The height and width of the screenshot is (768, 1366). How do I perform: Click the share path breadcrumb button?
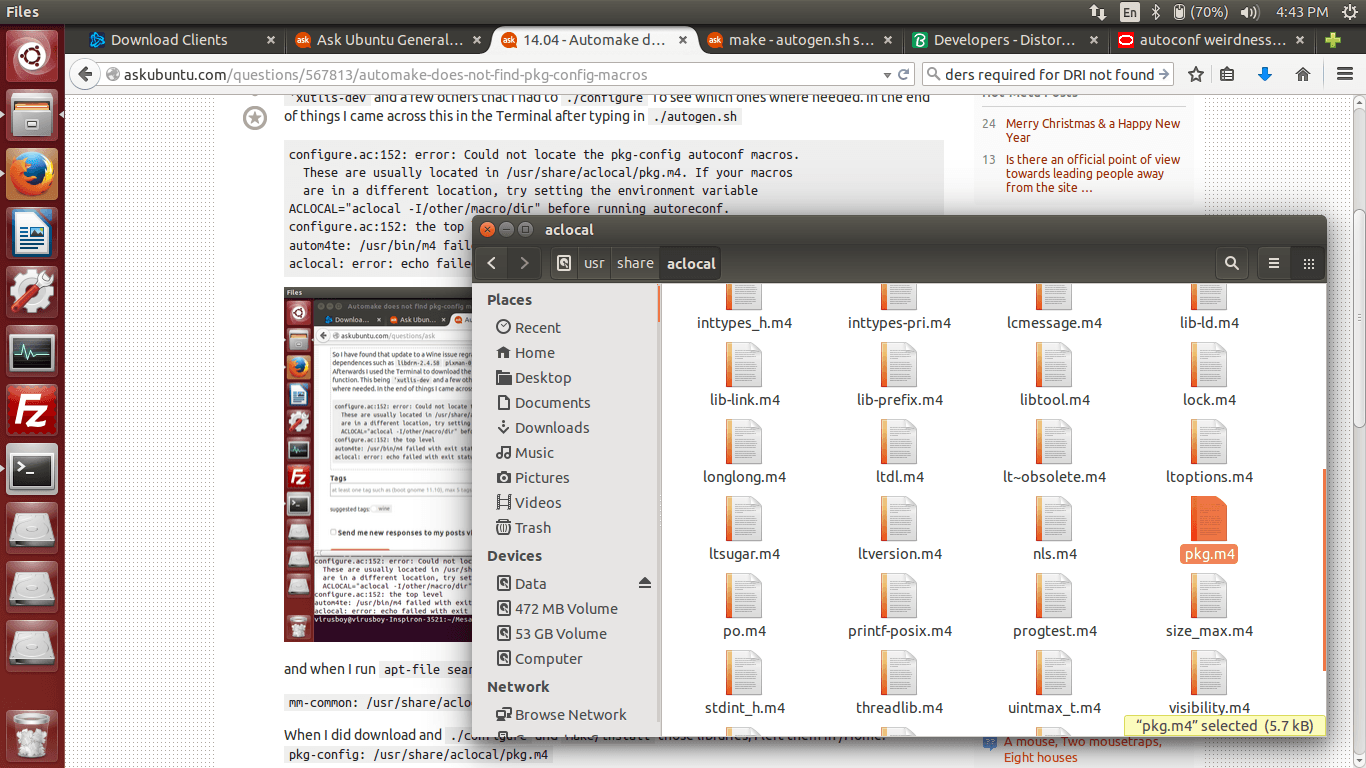tap(635, 263)
